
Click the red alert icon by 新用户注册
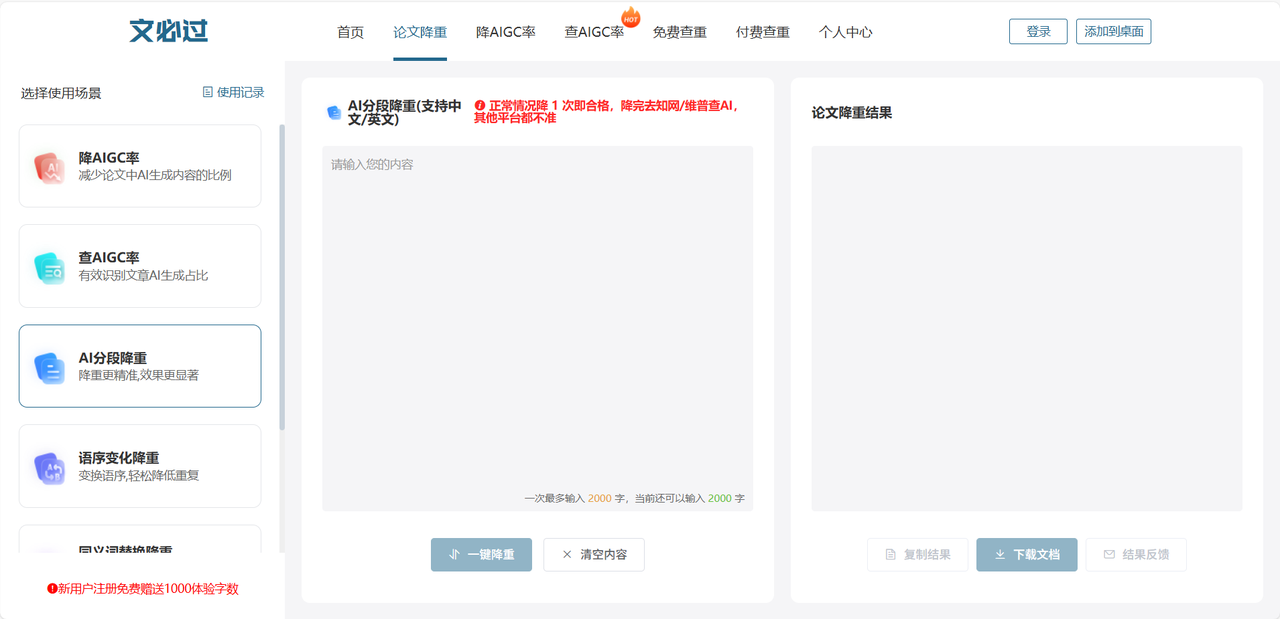52,589
